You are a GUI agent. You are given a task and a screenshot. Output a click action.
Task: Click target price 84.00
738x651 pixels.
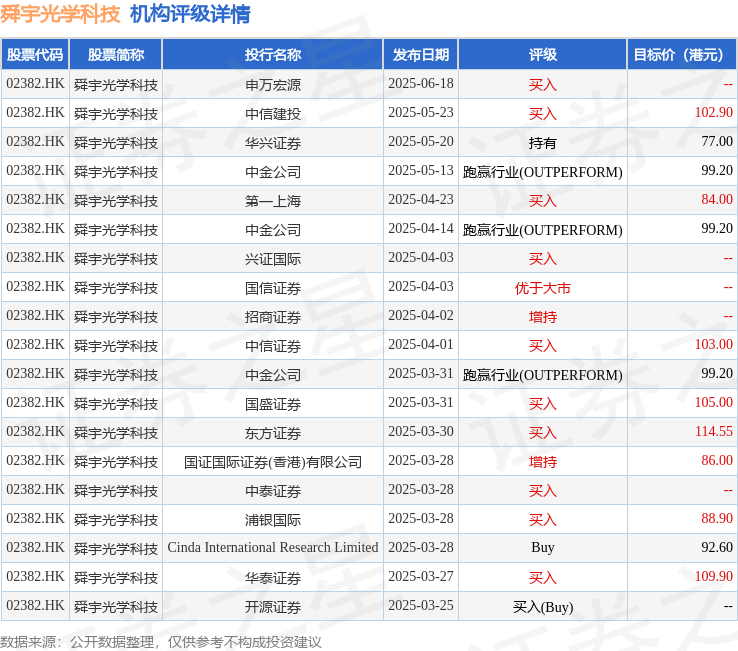point(717,200)
